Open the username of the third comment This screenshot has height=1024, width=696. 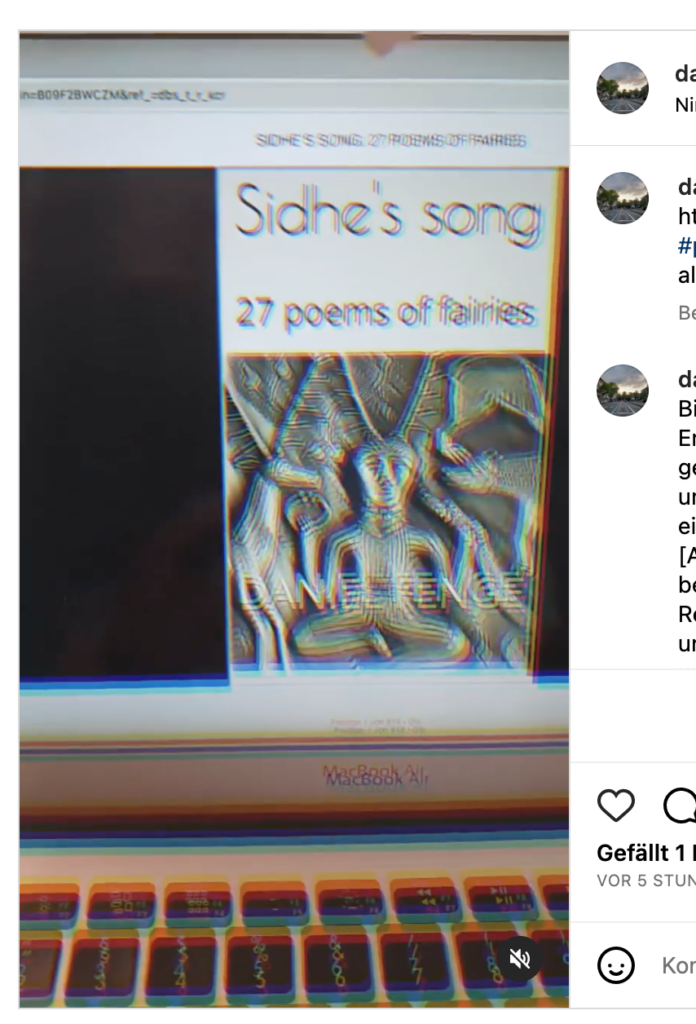pos(687,379)
